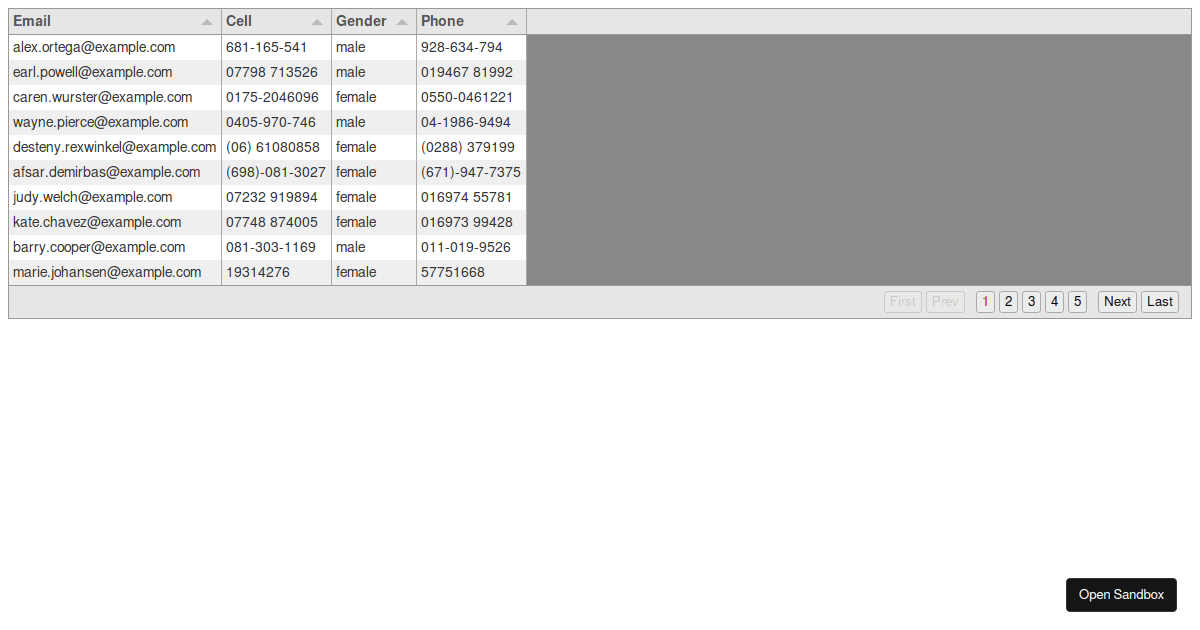
Task: Select the row for marie.johansen@example.com
Action: click(107, 272)
